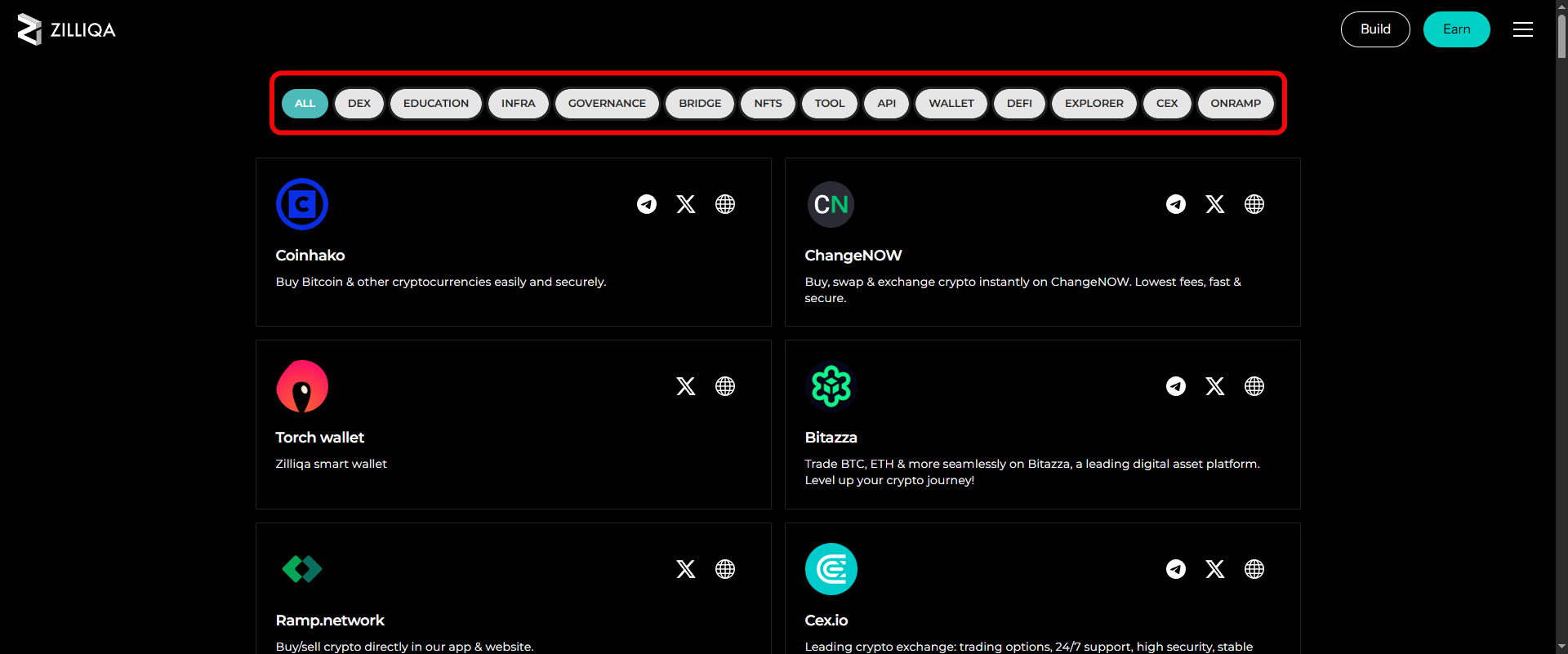Image resolution: width=1568 pixels, height=654 pixels.
Task: Open the hamburger menu
Action: point(1522,29)
